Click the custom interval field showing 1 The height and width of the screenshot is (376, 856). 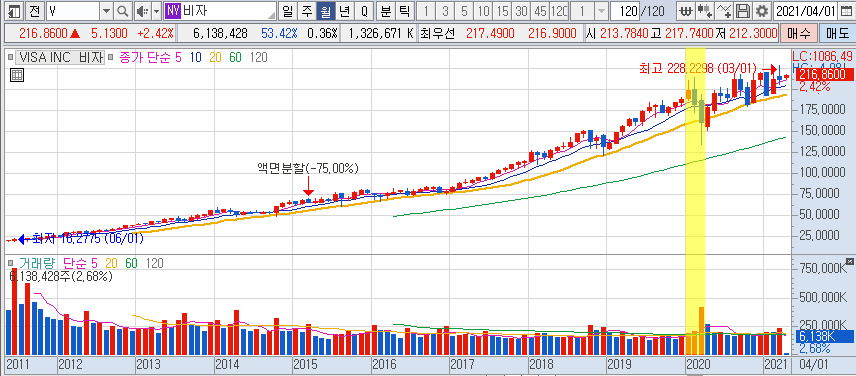pyautogui.click(x=582, y=10)
